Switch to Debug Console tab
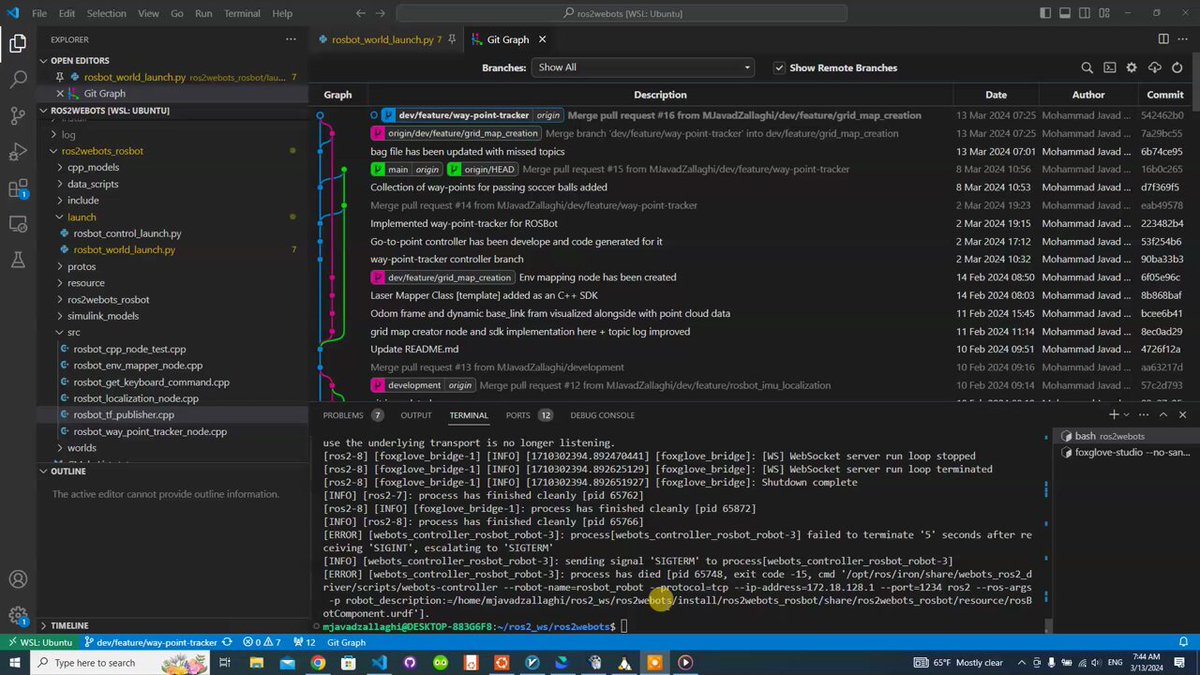This screenshot has width=1200, height=675. coord(602,415)
